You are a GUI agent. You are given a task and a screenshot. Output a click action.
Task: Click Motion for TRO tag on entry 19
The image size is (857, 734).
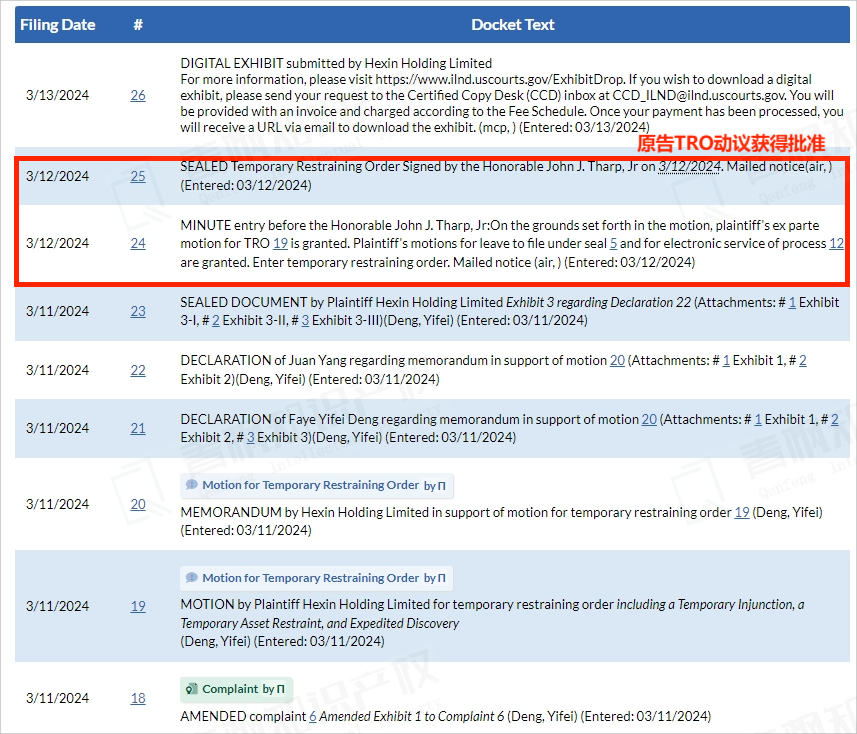click(x=316, y=578)
